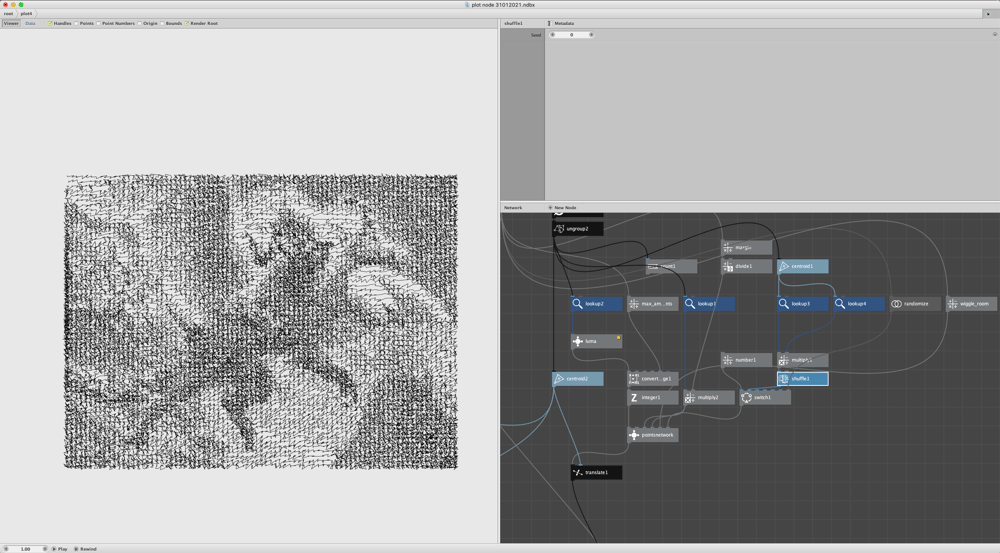Viewport: 1000px width, 553px height.
Task: Select the lookup3 magnifier node
Action: point(802,304)
